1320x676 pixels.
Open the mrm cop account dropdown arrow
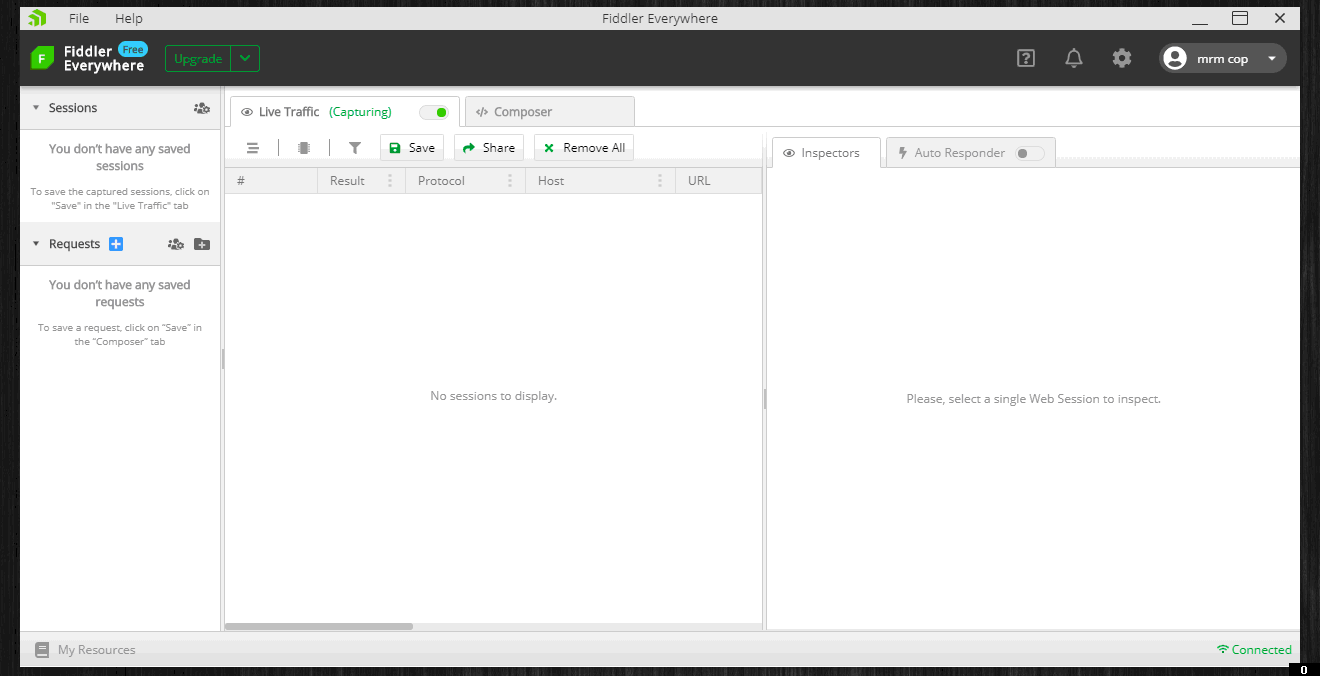1272,58
